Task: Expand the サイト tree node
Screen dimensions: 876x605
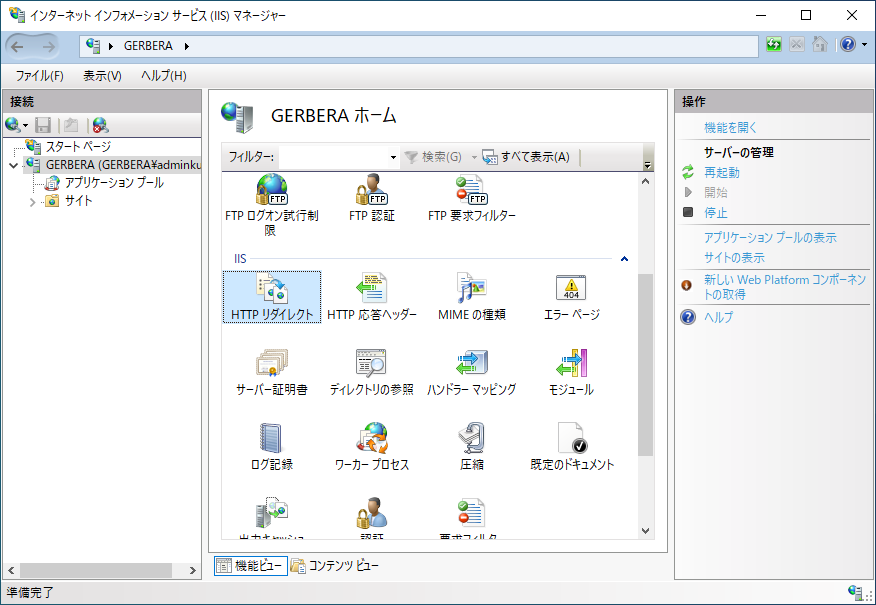Action: click(32, 202)
